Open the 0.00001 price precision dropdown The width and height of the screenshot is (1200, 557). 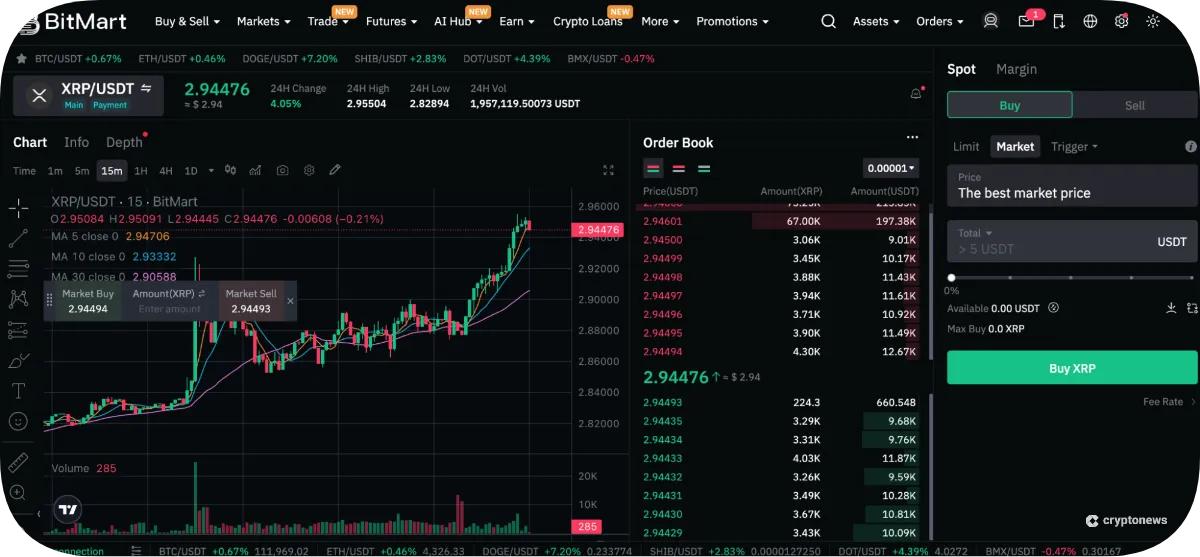(891, 169)
